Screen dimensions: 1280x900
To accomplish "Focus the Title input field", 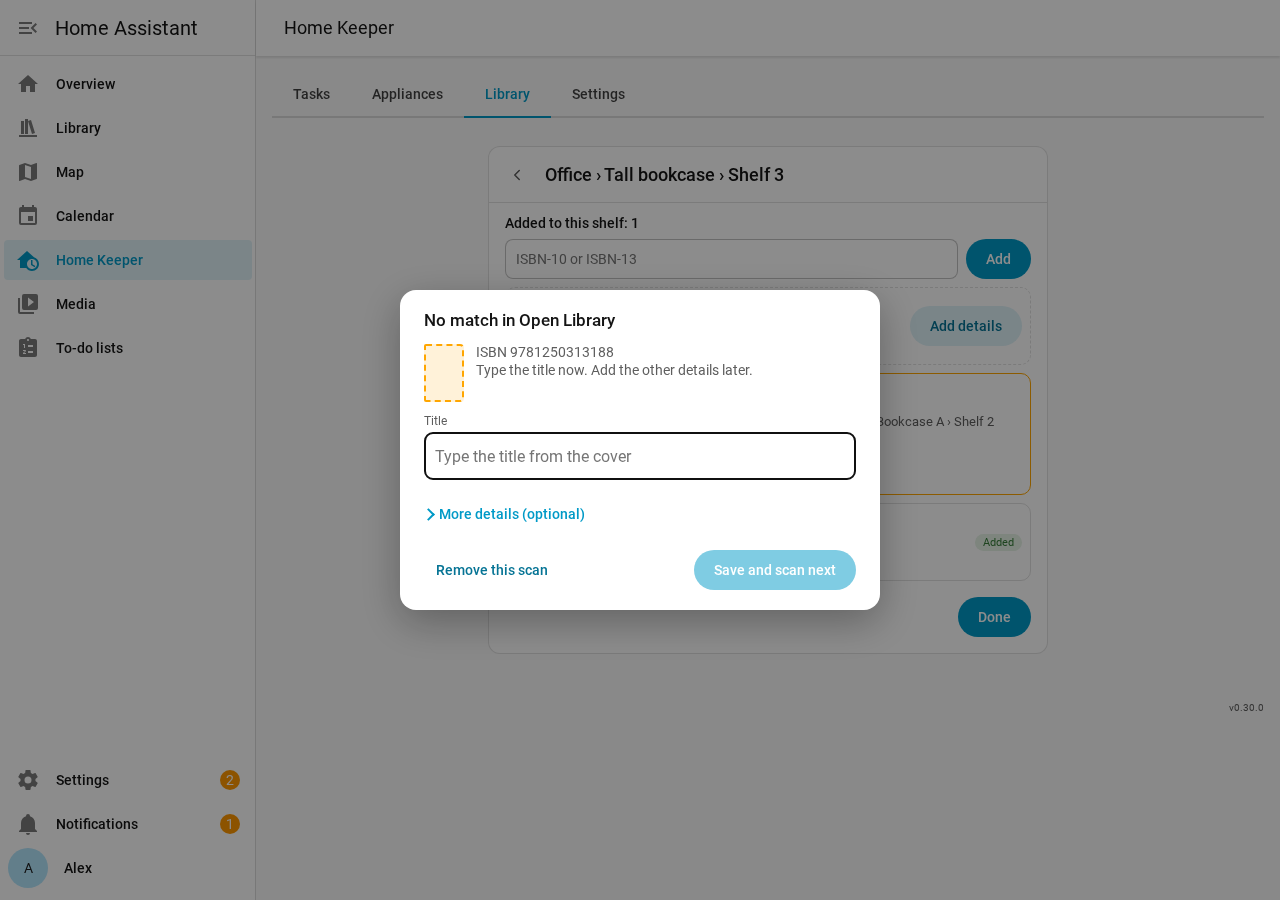I will pyautogui.click(x=640, y=456).
